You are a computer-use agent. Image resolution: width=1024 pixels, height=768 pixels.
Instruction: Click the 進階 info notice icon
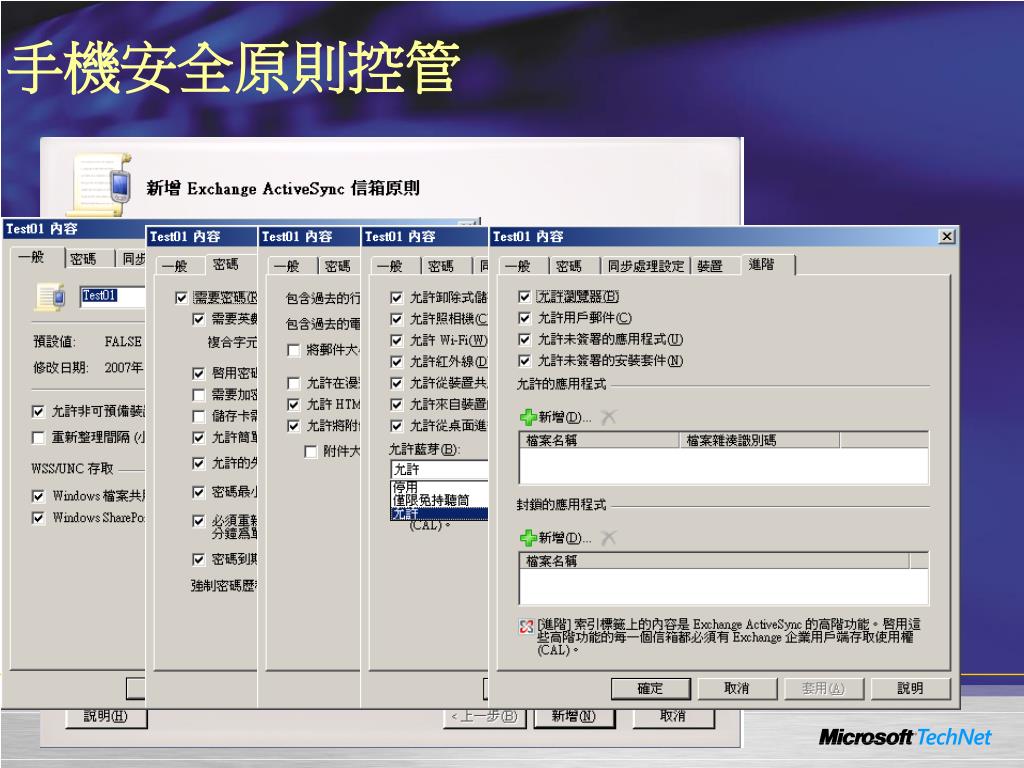[526, 626]
